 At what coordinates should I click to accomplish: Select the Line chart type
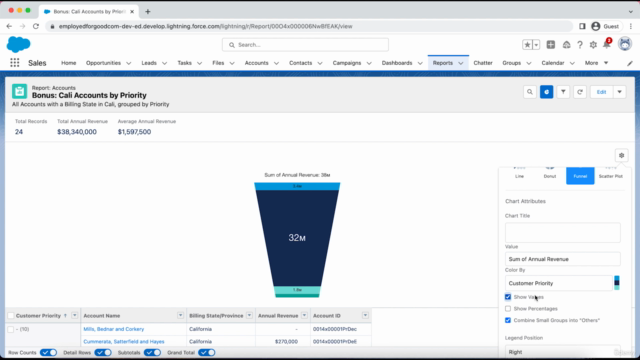[x=519, y=175]
